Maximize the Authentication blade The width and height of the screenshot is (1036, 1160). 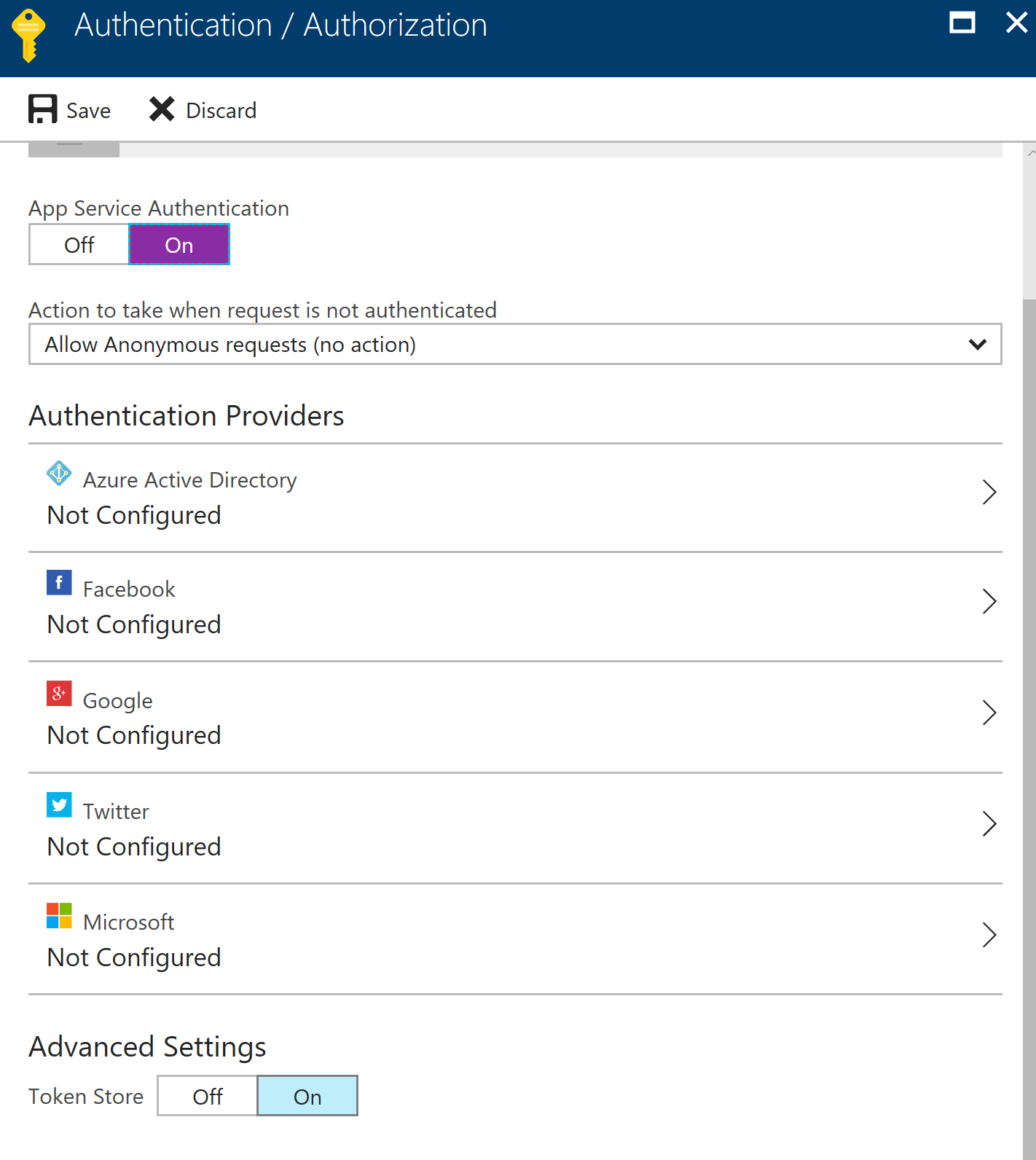(x=962, y=23)
